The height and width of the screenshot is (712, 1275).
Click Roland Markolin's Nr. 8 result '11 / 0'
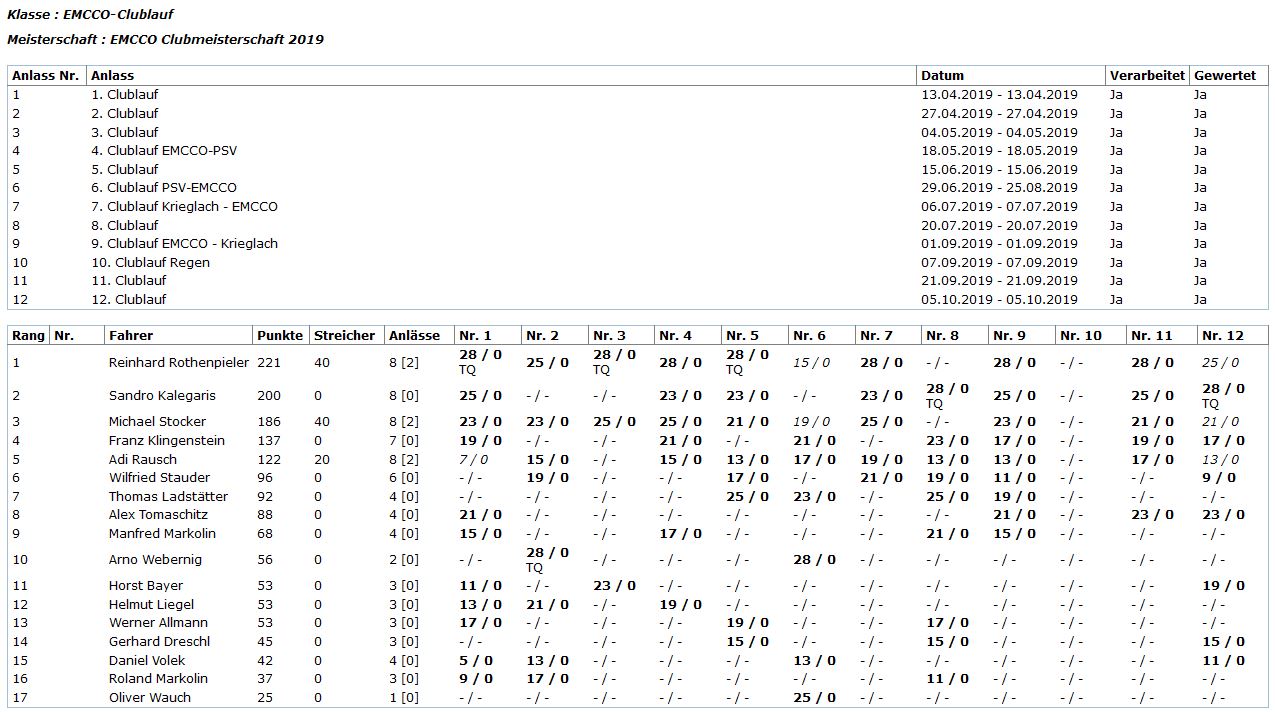tap(947, 679)
